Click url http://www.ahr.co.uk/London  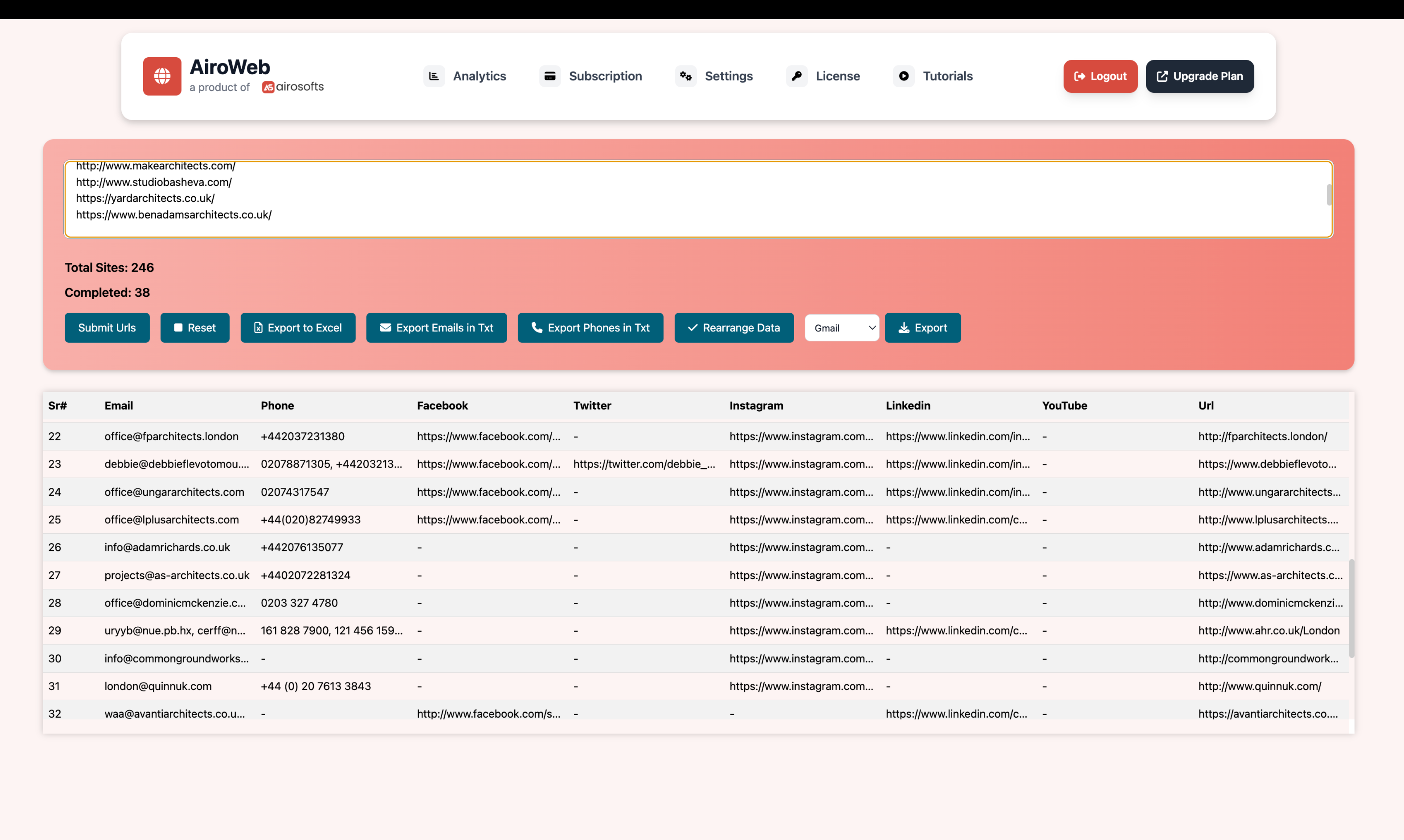pyautogui.click(x=1269, y=631)
